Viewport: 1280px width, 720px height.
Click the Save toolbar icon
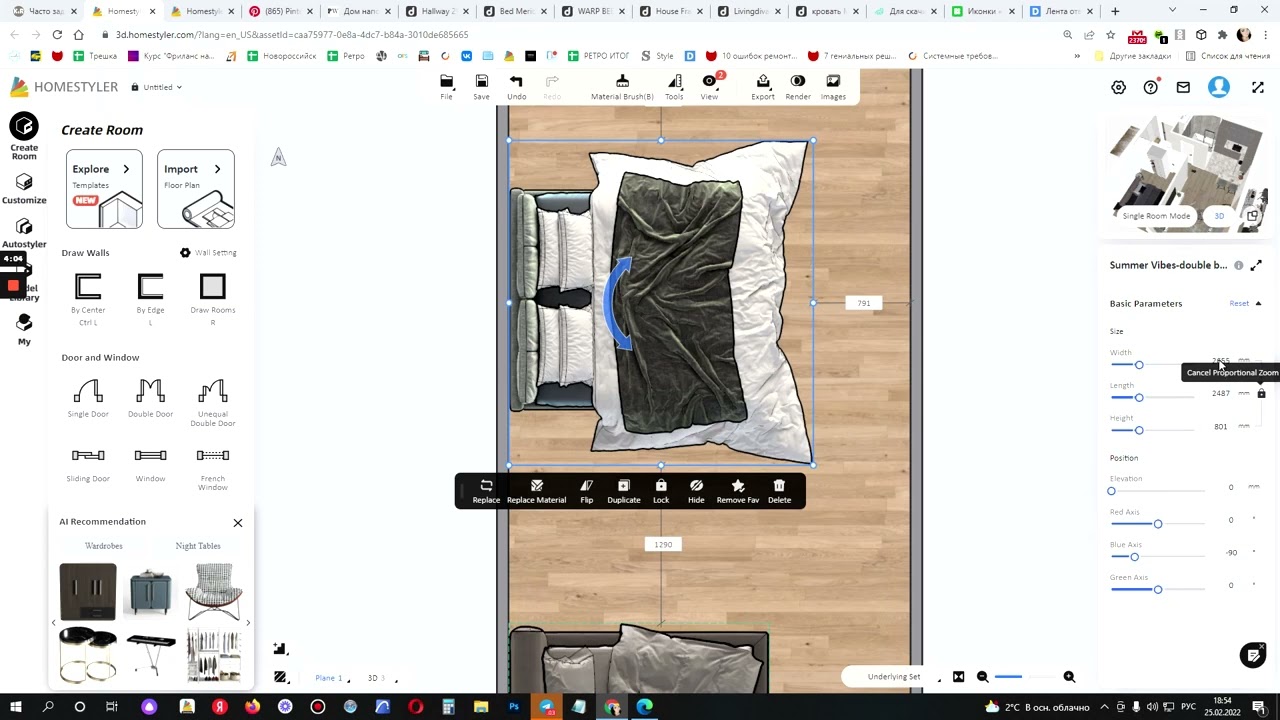point(481,87)
